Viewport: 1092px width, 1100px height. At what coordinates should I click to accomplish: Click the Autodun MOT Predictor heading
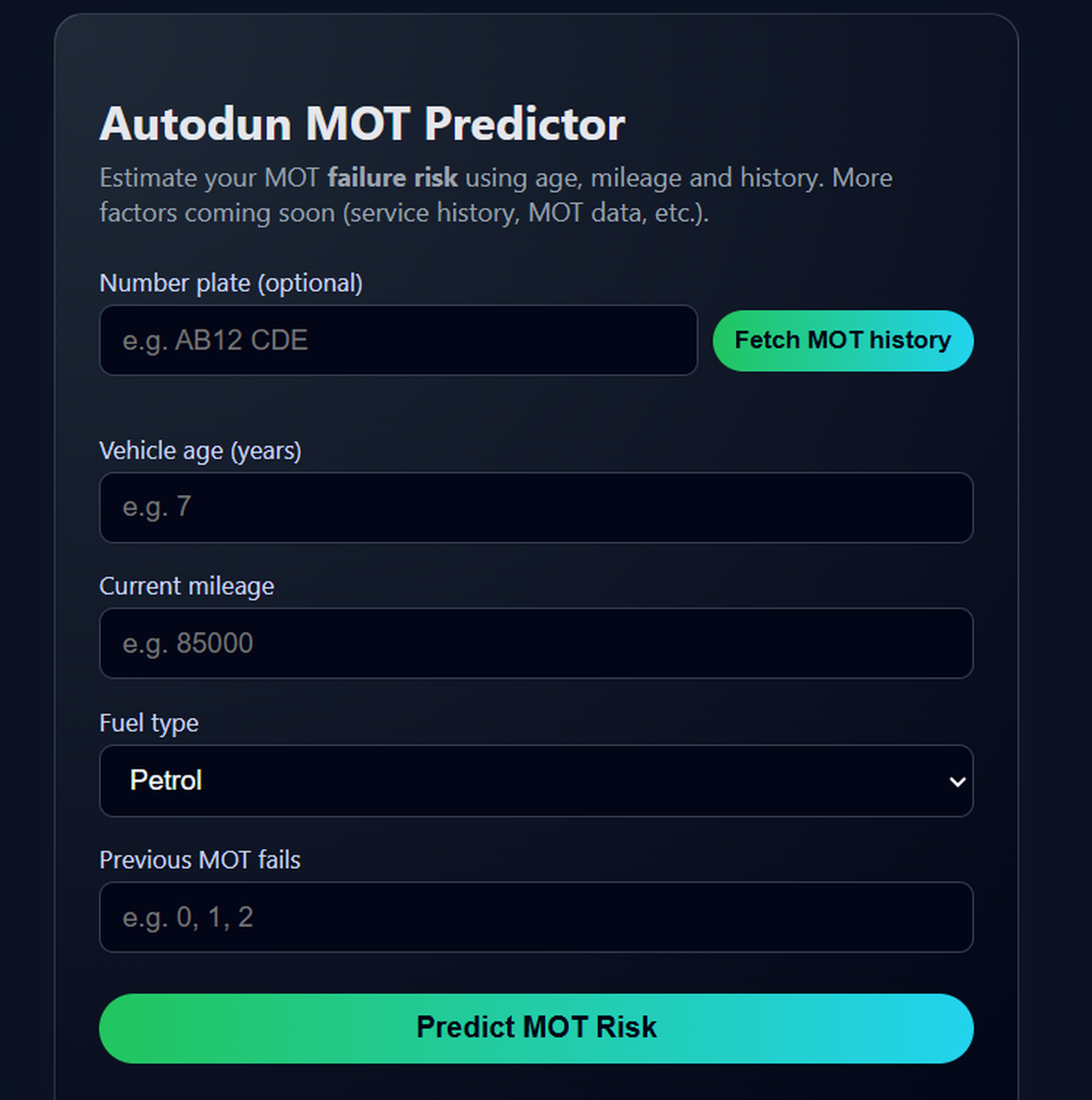361,125
